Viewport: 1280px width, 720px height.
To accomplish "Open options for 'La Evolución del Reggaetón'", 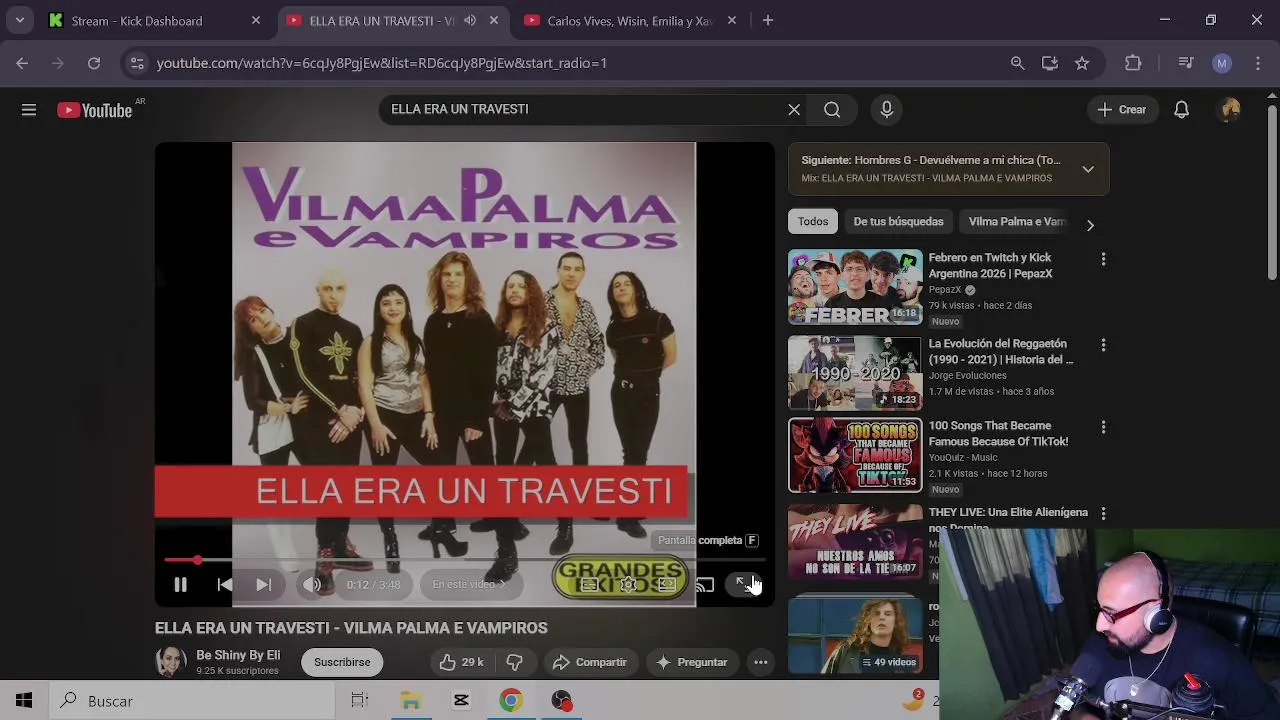I will click(x=1103, y=345).
